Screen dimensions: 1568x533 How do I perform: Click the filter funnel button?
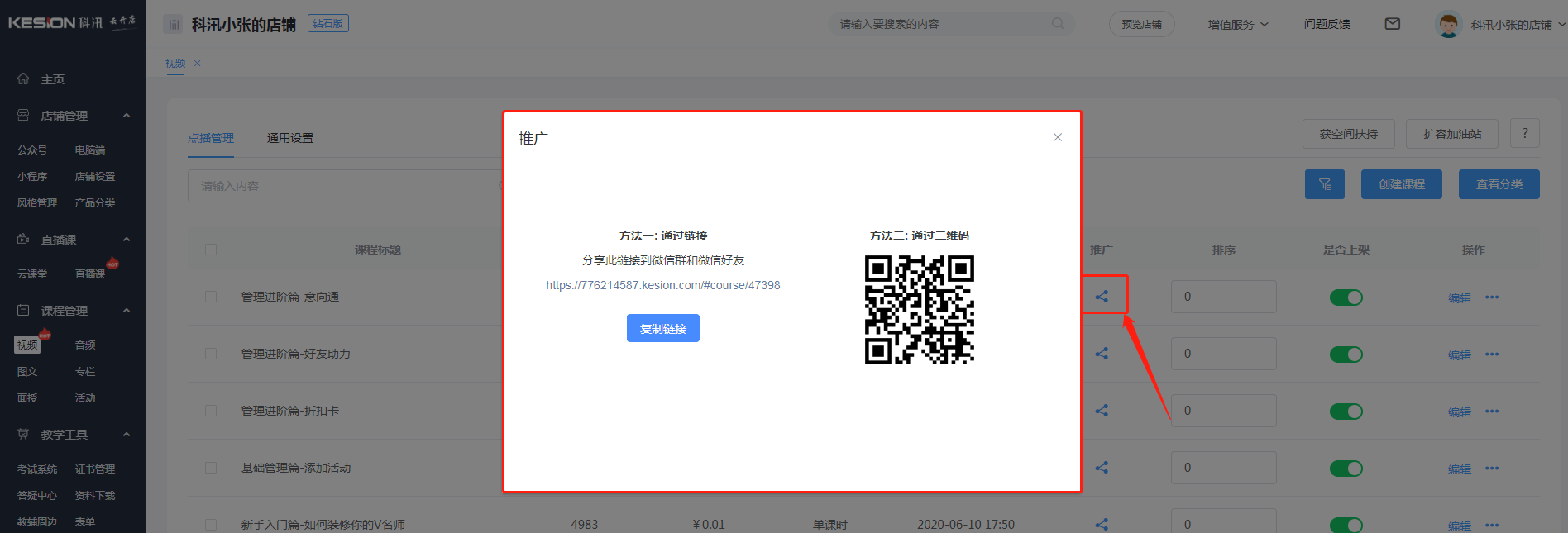pos(1325,184)
